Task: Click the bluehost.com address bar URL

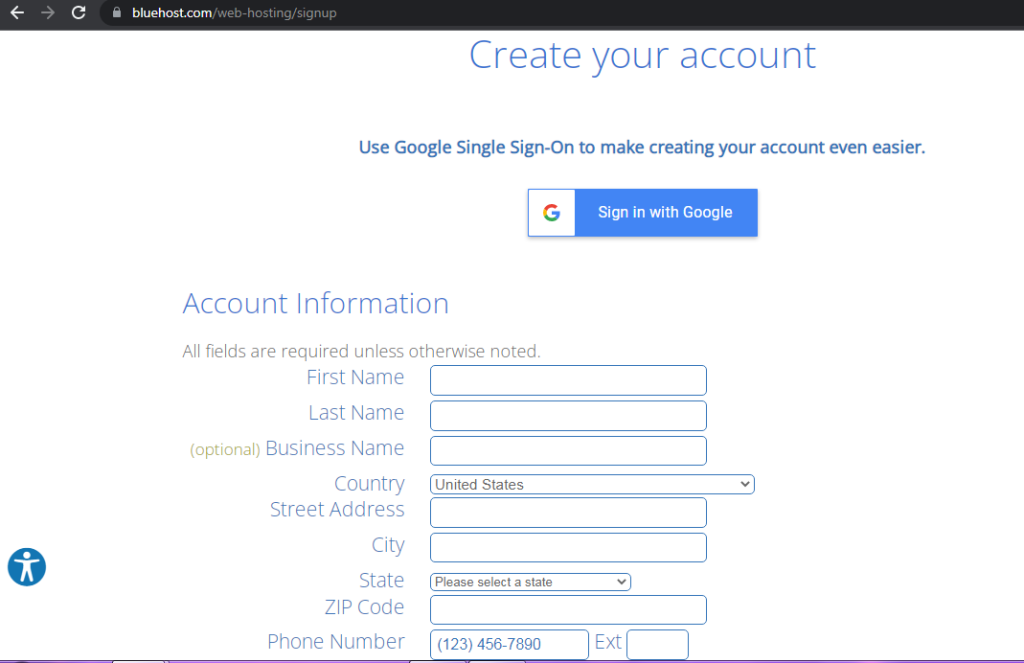Action: pyautogui.click(x=234, y=12)
